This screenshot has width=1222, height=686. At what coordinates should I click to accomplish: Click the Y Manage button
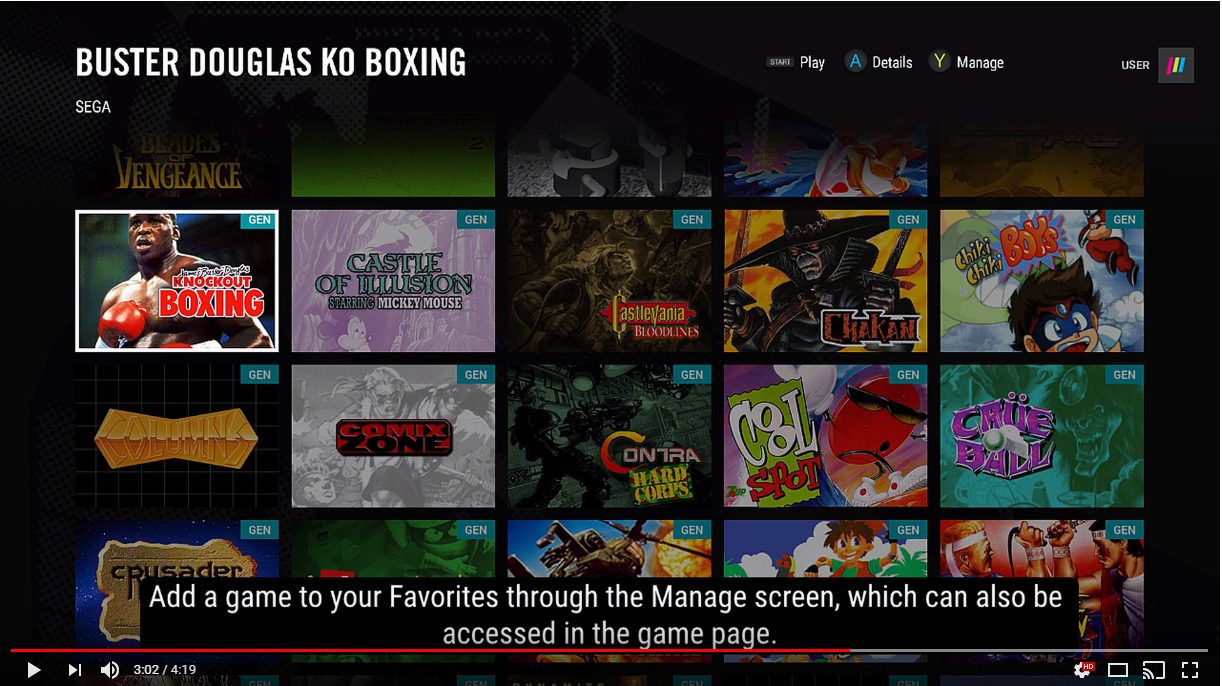pyautogui.click(x=966, y=62)
